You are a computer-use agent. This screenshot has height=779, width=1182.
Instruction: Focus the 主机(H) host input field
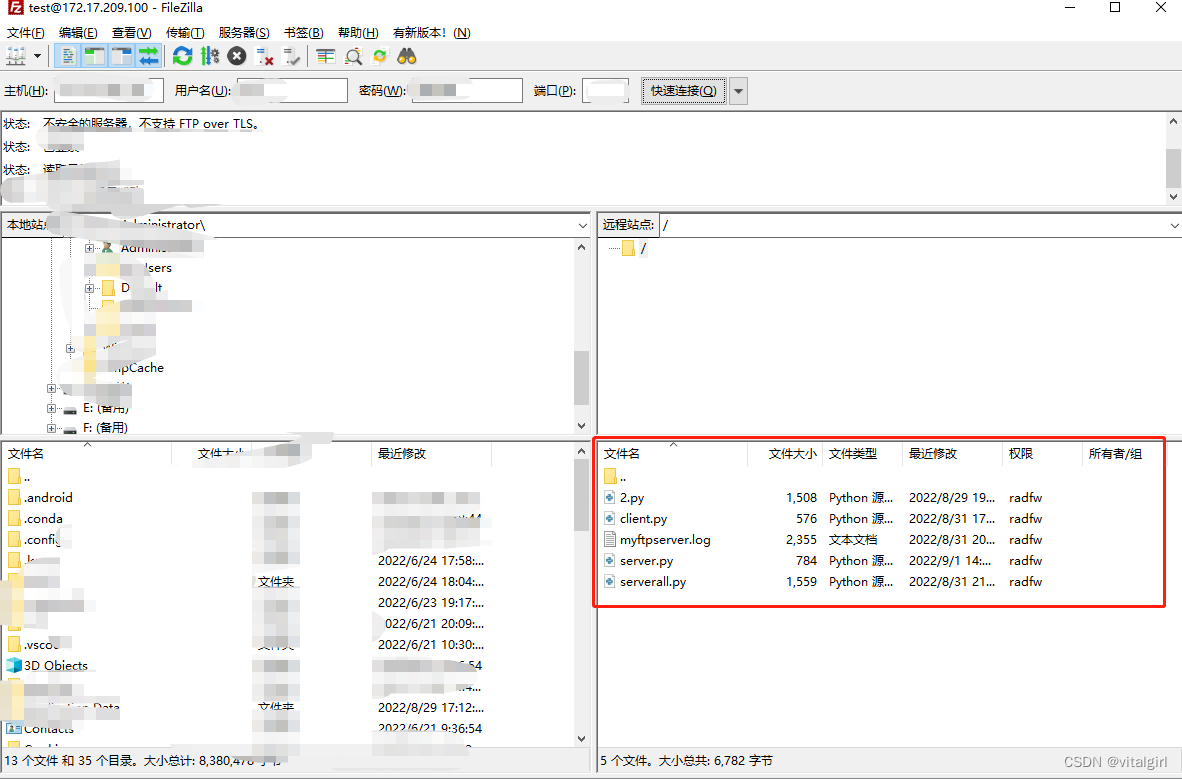[x=109, y=90]
